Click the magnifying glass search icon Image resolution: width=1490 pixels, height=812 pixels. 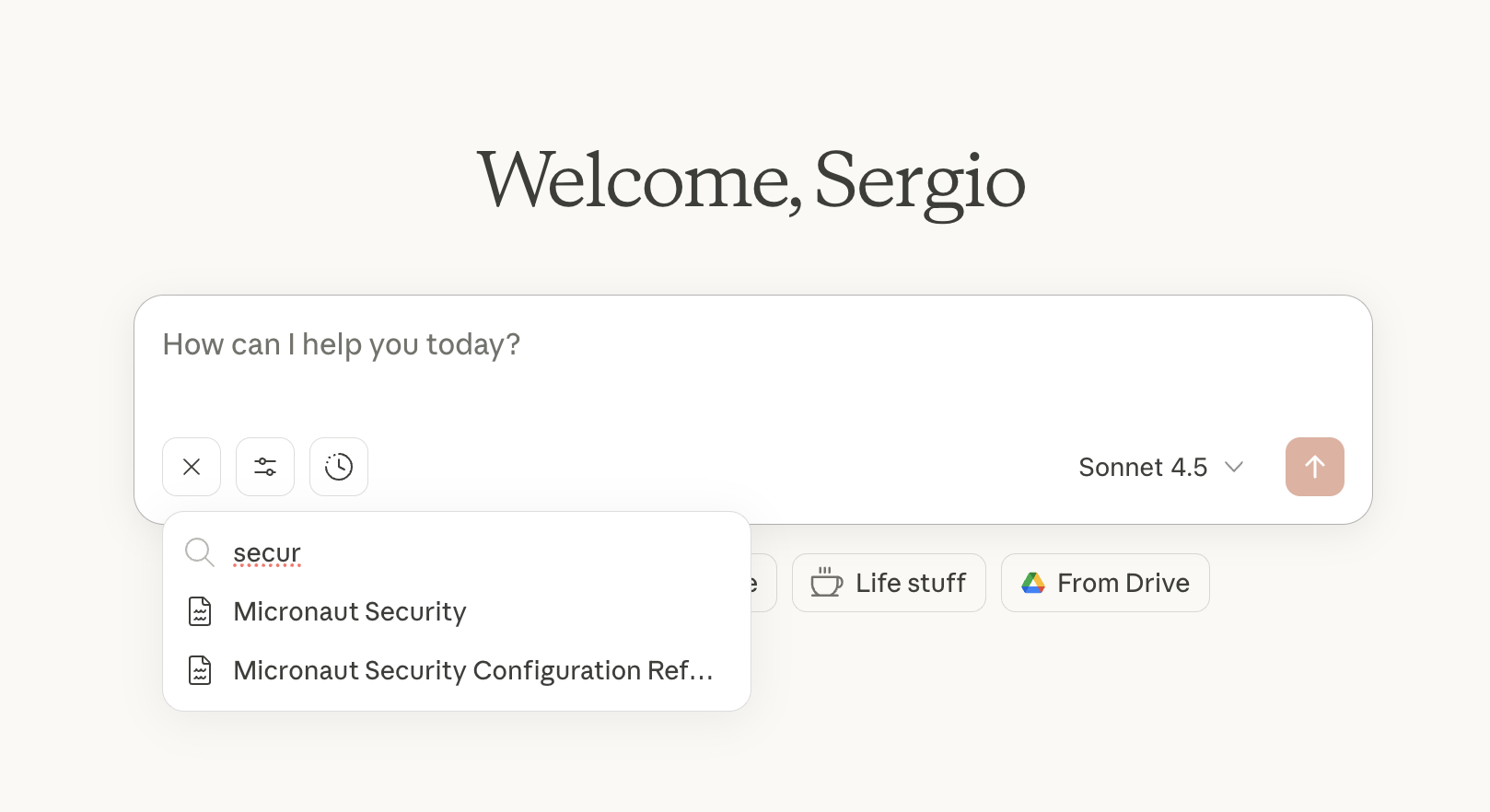click(200, 552)
